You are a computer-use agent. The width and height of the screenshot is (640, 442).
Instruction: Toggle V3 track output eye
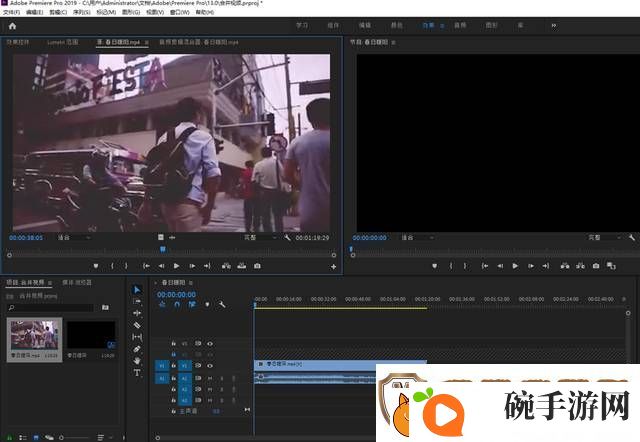coord(210,344)
